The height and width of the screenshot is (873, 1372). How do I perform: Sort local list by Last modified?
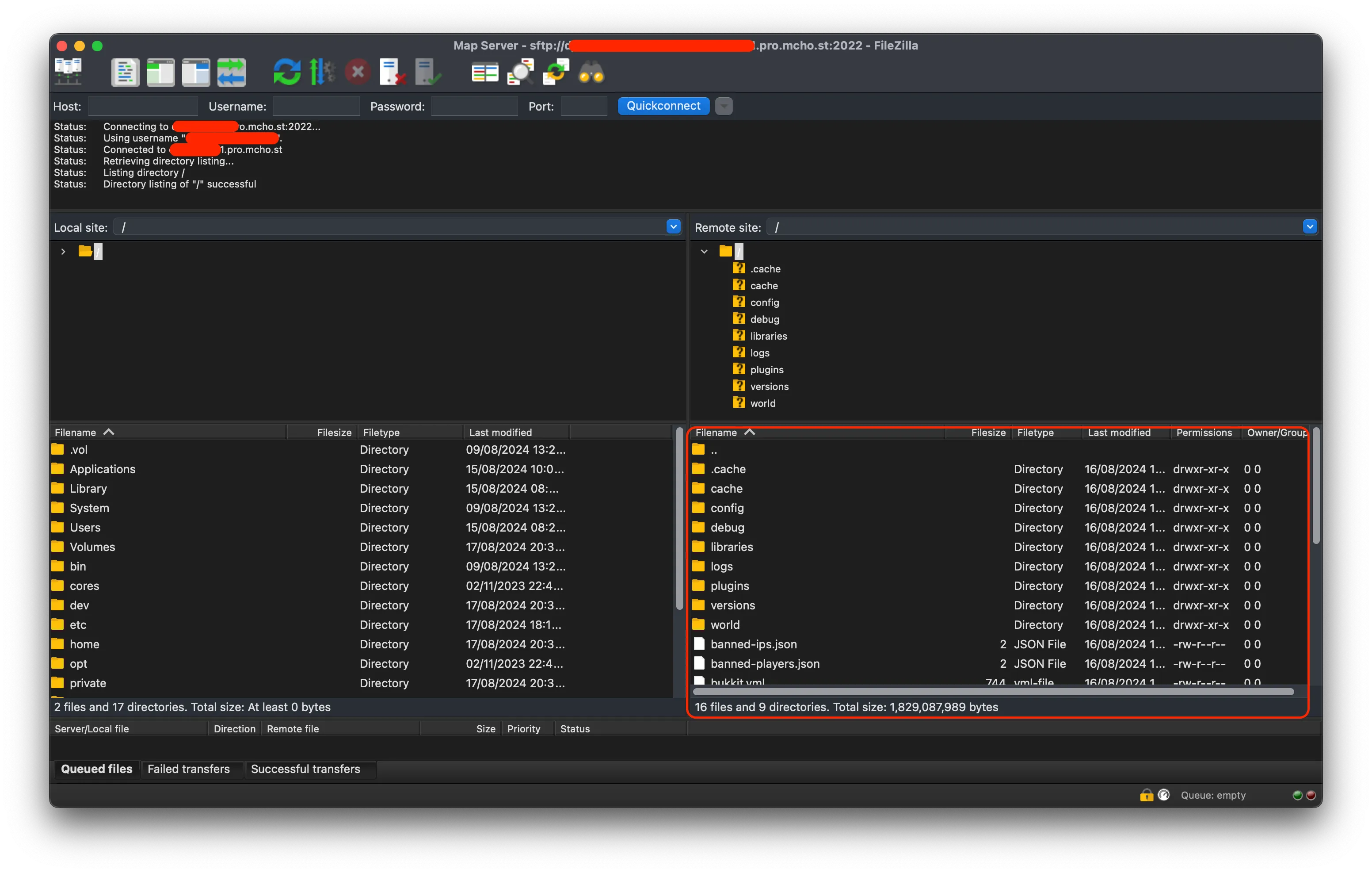(x=517, y=432)
